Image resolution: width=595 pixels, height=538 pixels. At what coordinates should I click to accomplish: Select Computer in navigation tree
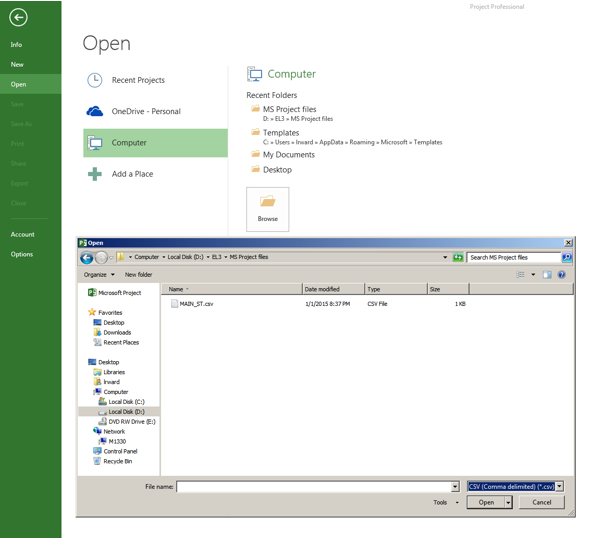pos(111,392)
